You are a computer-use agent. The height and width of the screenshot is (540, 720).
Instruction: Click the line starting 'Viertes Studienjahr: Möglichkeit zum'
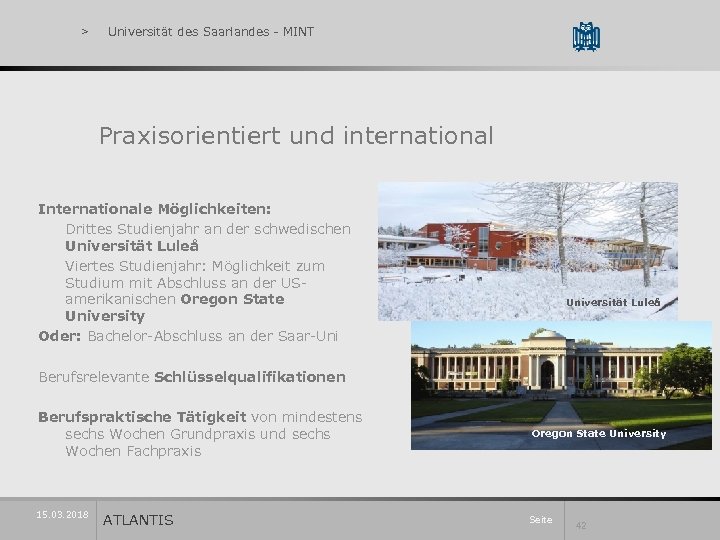click(195, 266)
